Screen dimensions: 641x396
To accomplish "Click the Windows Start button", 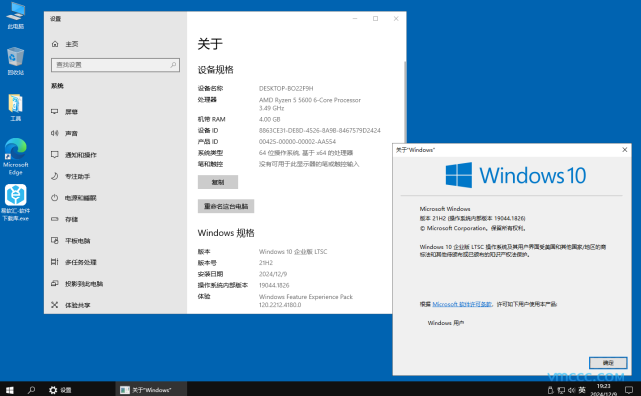I will coord(9,390).
